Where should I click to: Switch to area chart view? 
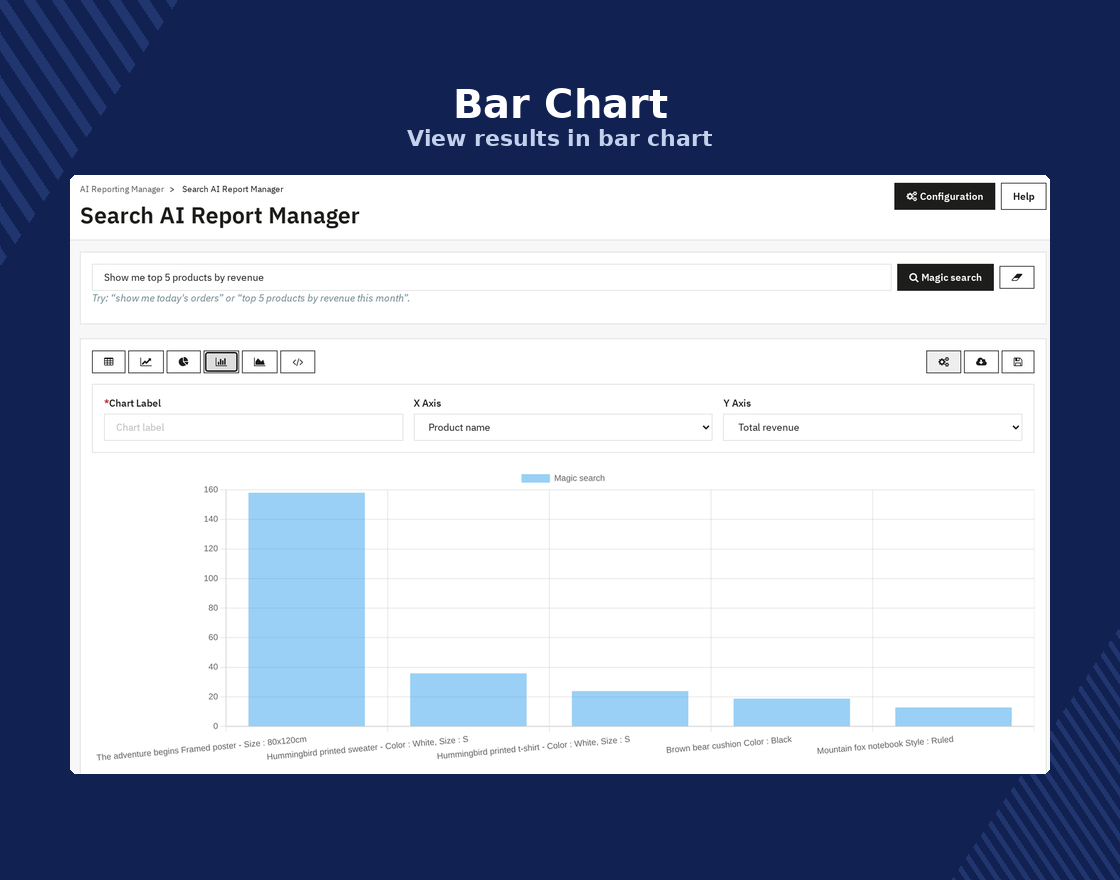coord(259,362)
